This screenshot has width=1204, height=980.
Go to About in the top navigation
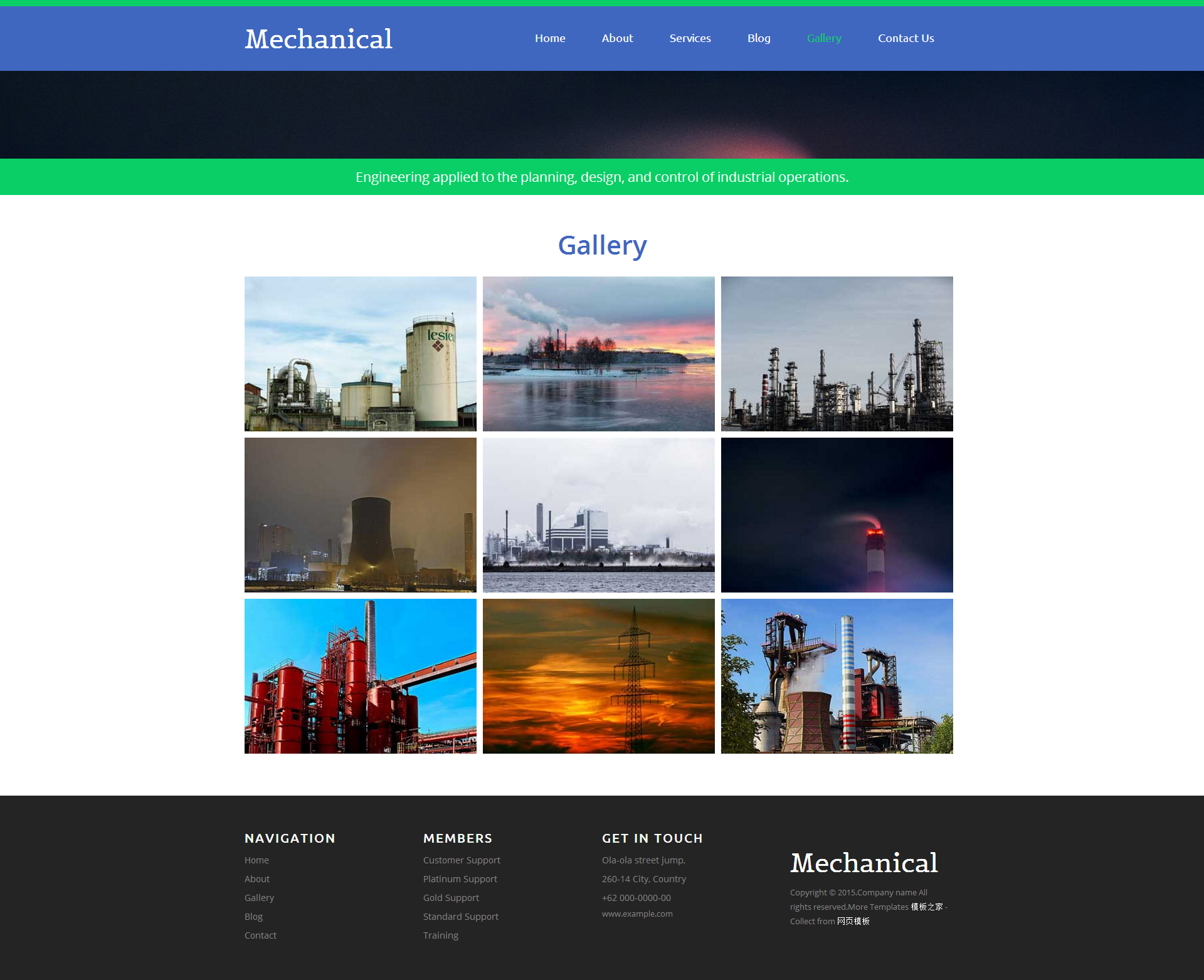click(617, 38)
